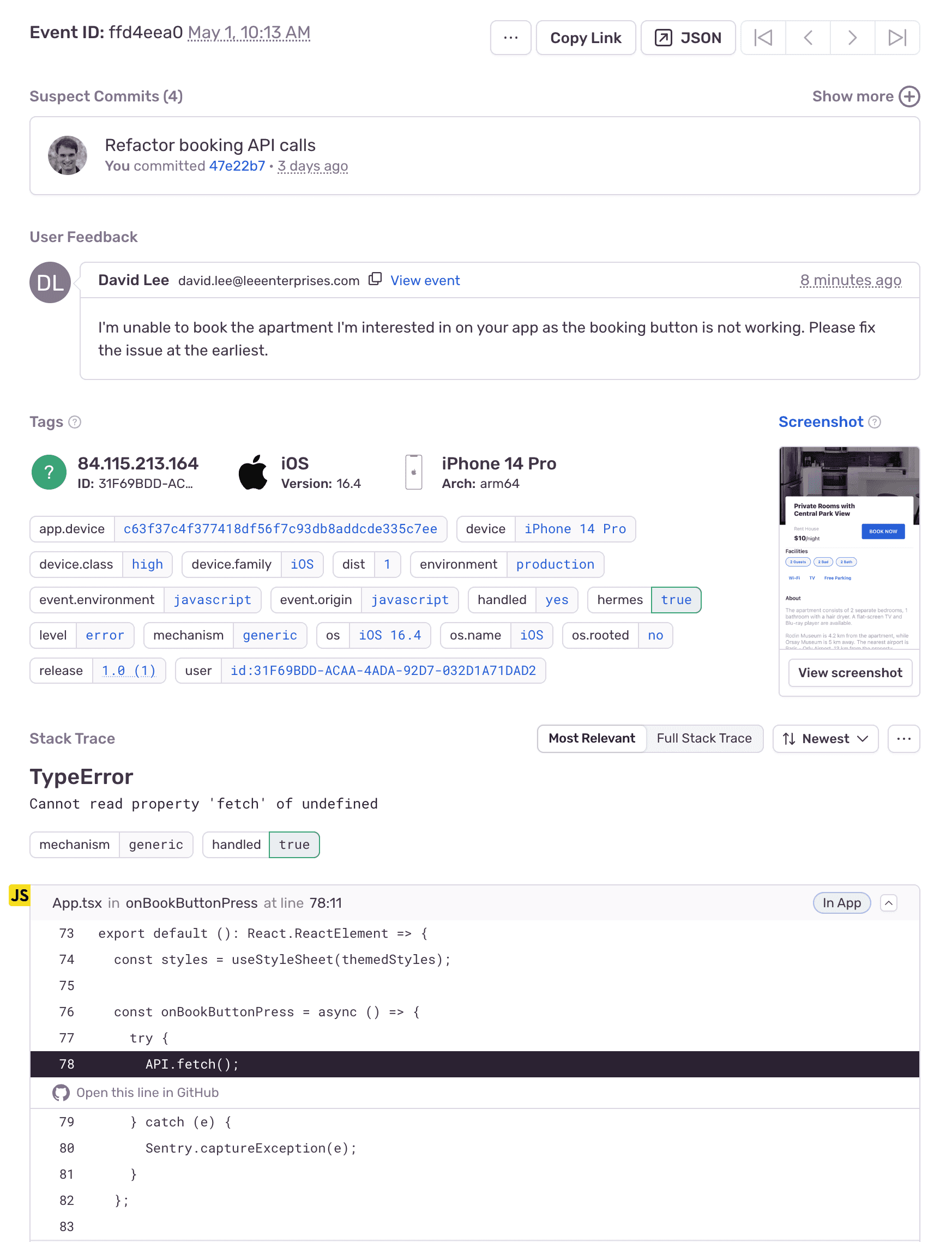Viewport: 952px width, 1242px height.
Task: Open Tags help question mark icon
Action: pyautogui.click(x=75, y=422)
